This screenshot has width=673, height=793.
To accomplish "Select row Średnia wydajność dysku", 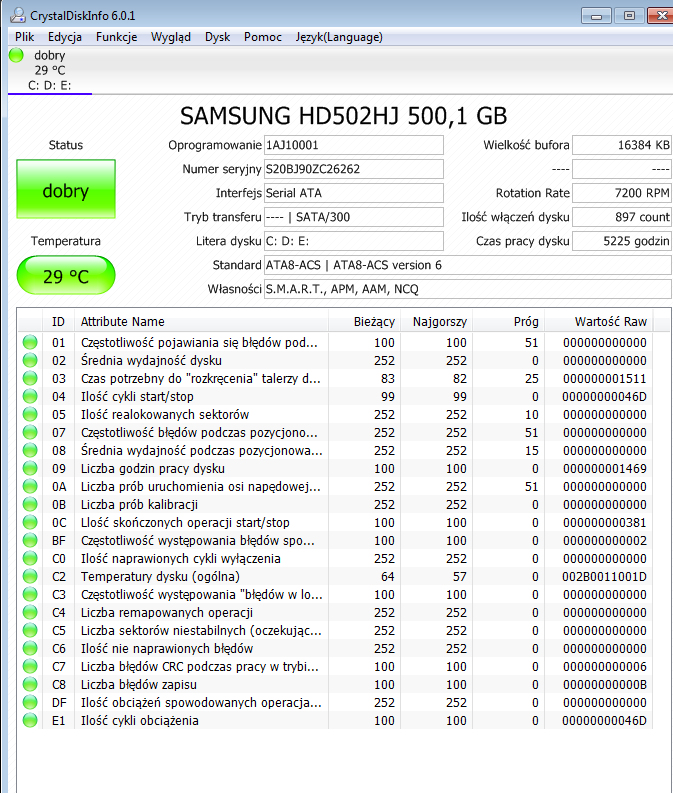I will (x=335, y=361).
